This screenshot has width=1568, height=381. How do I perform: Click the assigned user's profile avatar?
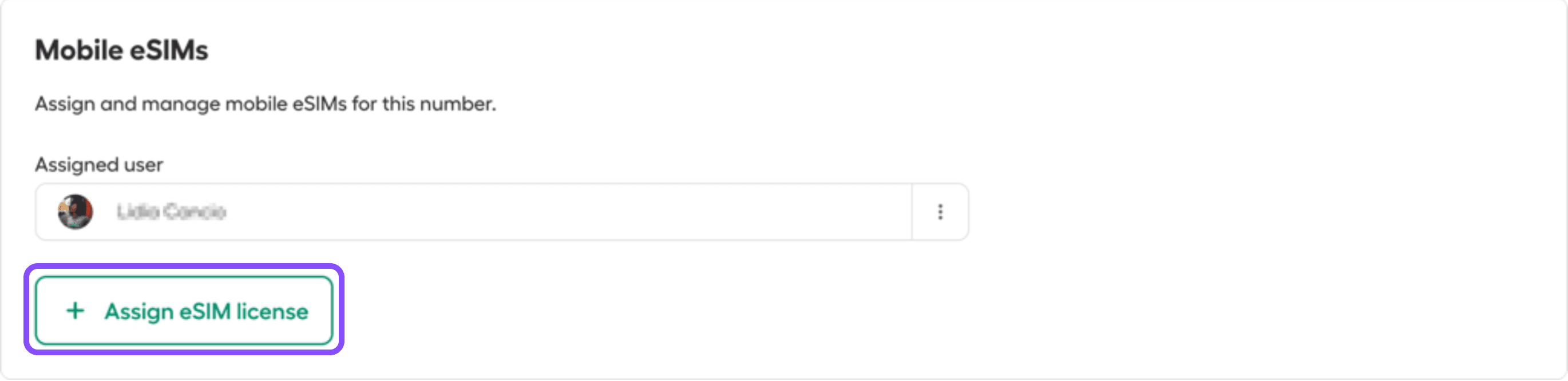(76, 212)
